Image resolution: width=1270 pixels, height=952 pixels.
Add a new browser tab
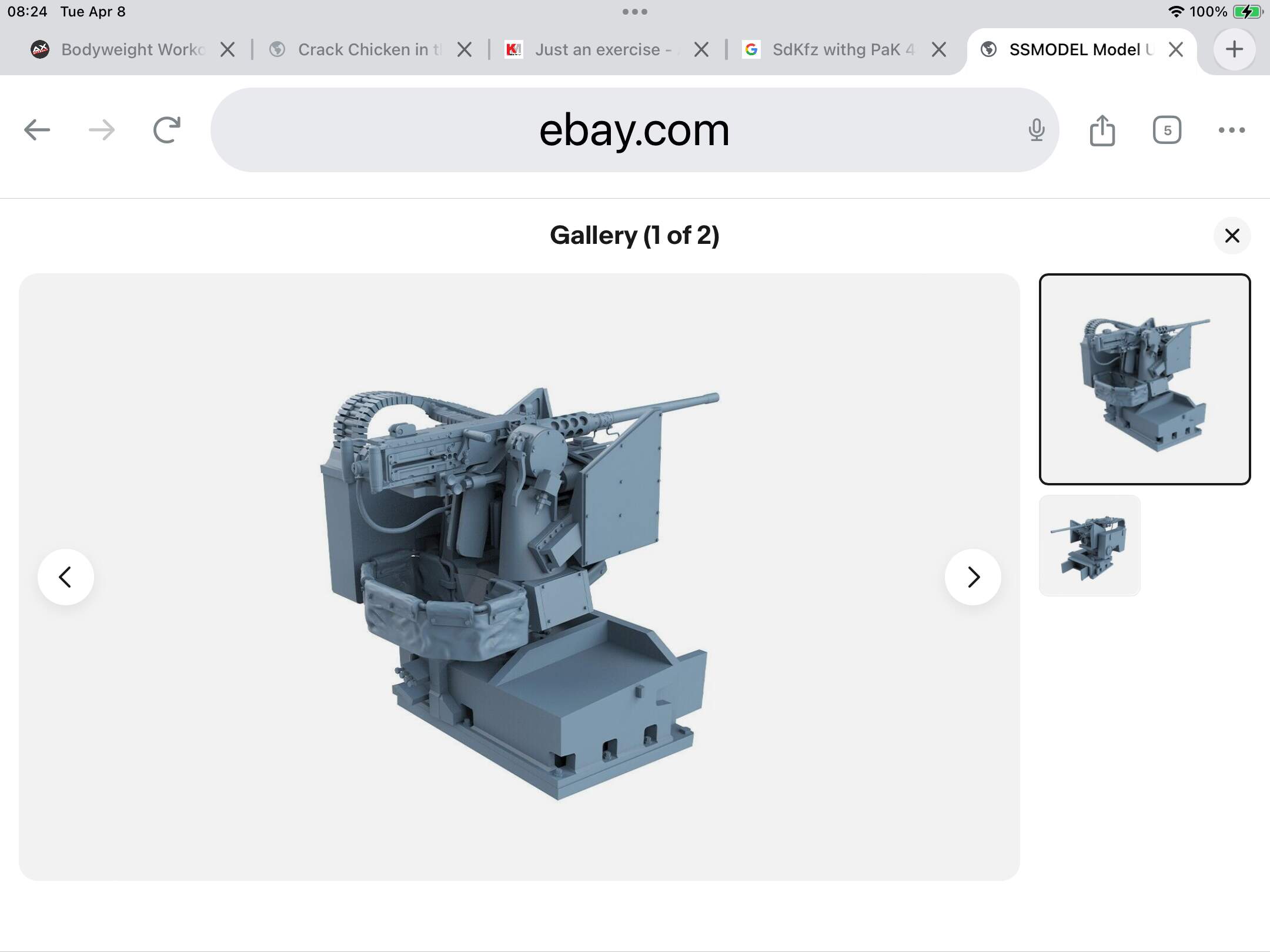1234,49
